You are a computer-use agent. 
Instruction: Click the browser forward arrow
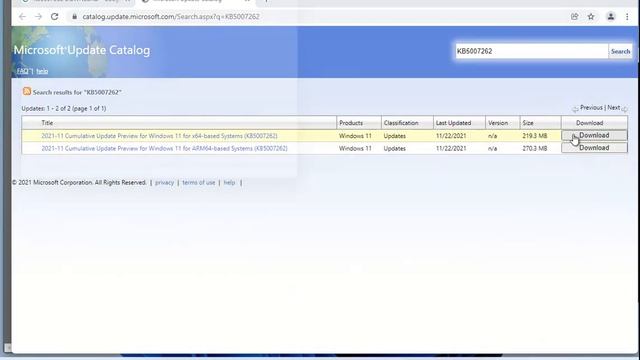[38, 17]
